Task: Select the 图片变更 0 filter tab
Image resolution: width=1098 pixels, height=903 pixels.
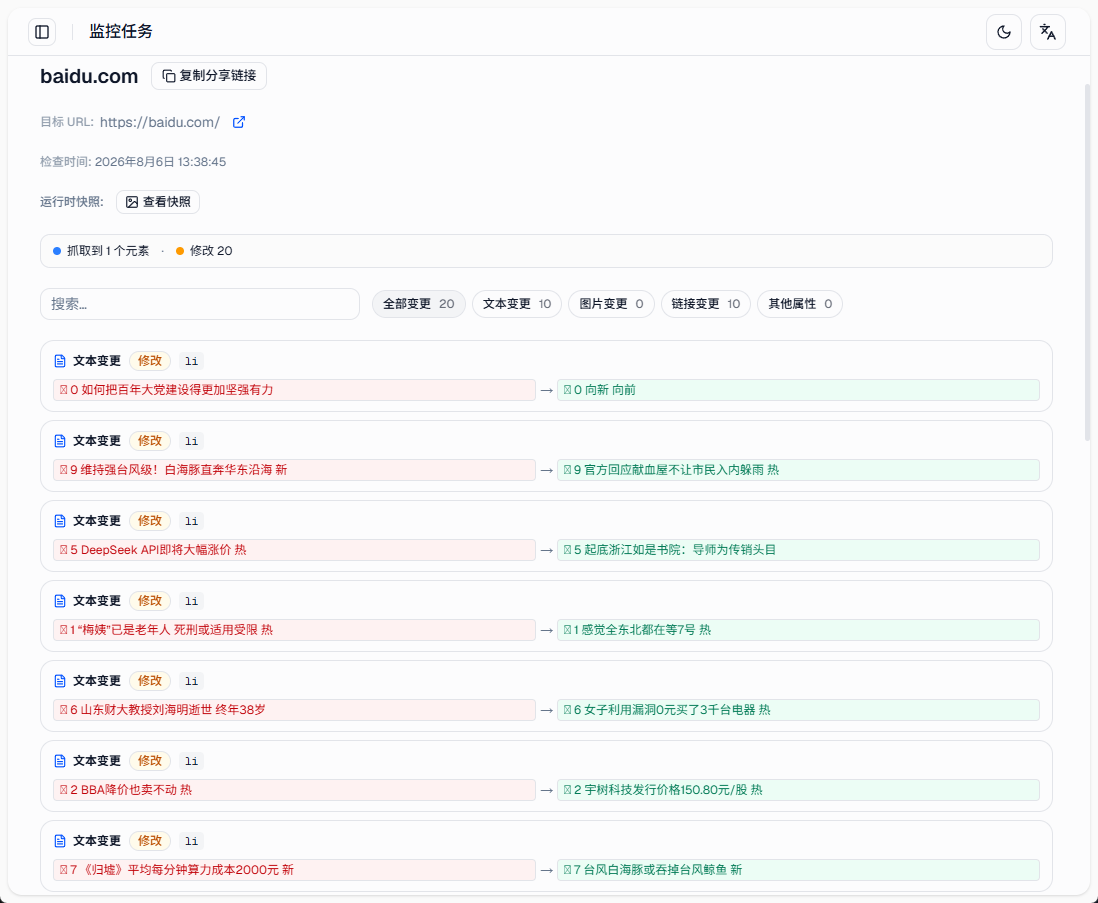Action: point(611,304)
